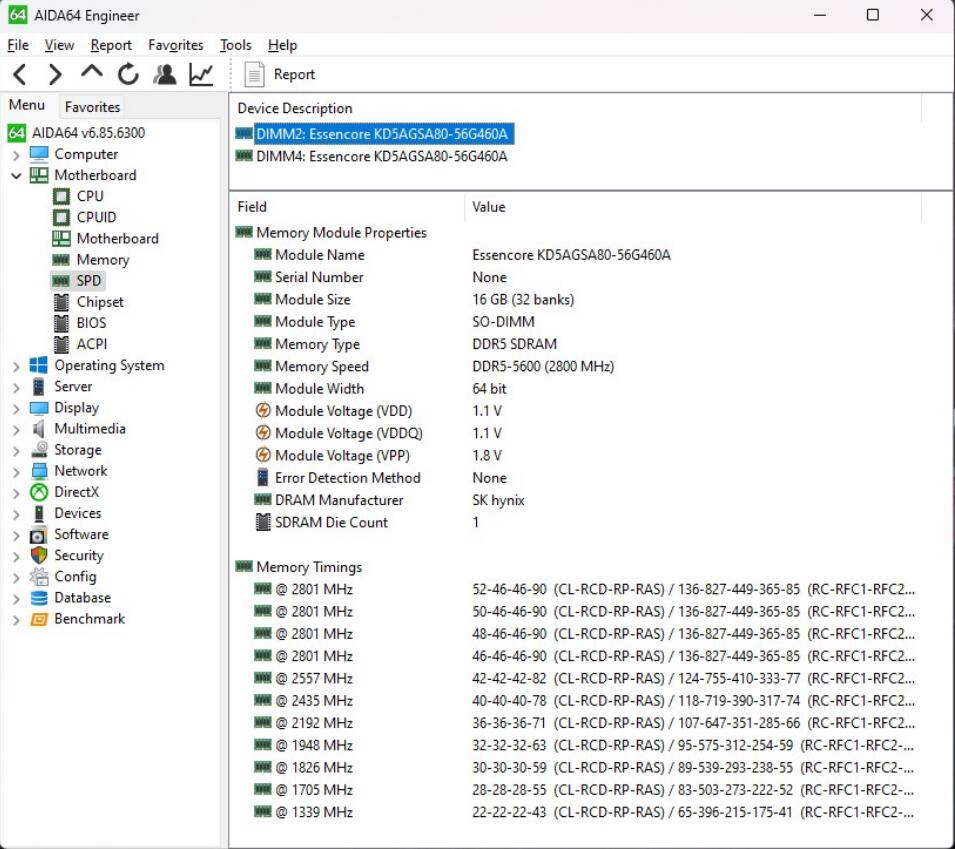The image size is (955, 849).
Task: Click the ACPI chip icon in the tree
Action: 61,344
